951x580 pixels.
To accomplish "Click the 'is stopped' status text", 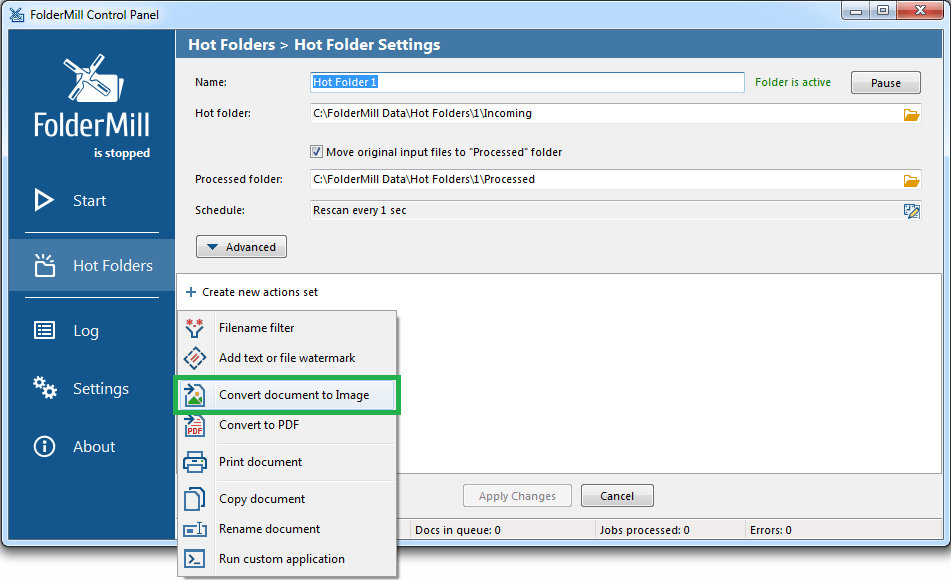I will 122,153.
